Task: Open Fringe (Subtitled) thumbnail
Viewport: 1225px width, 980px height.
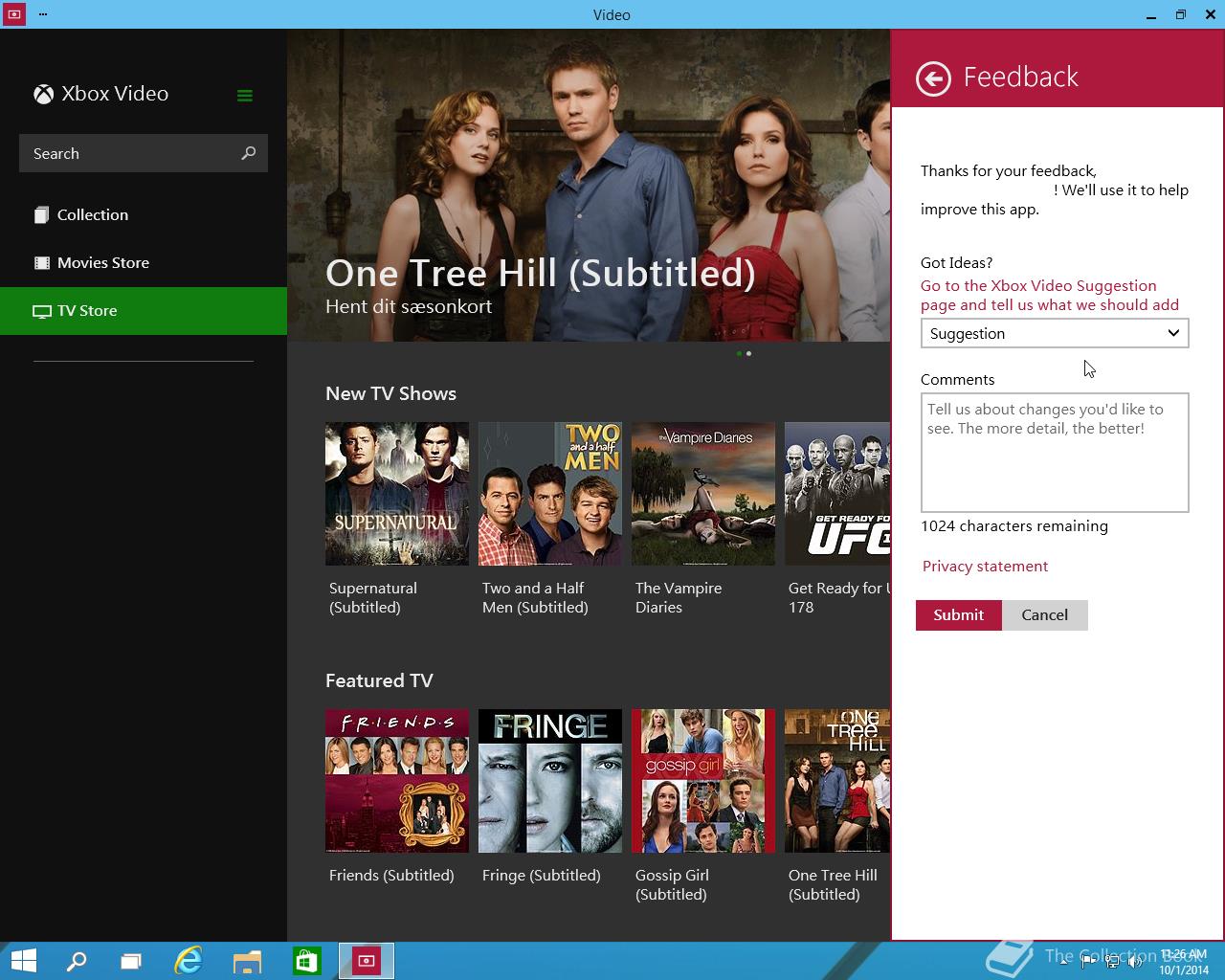Action: point(550,781)
